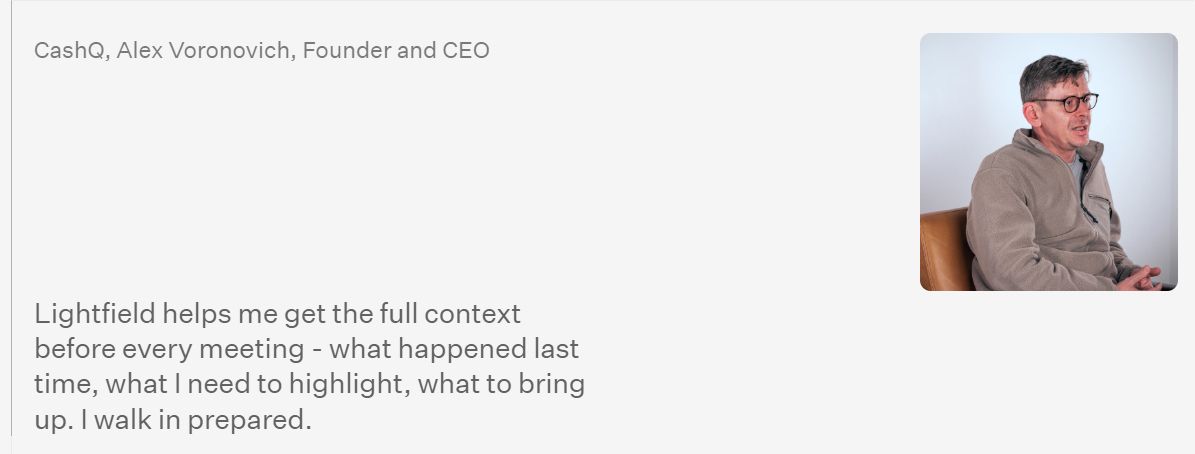Click "before every meeting" in the quote

(169, 349)
